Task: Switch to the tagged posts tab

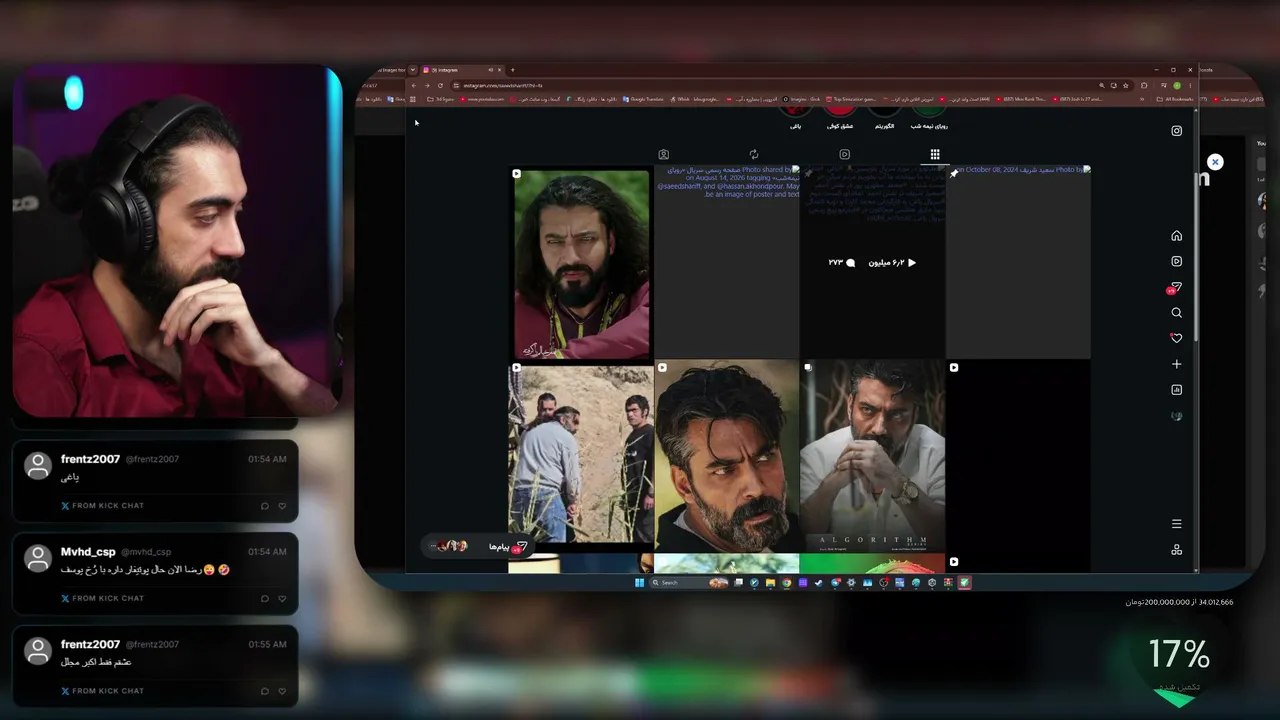Action: pos(663,155)
